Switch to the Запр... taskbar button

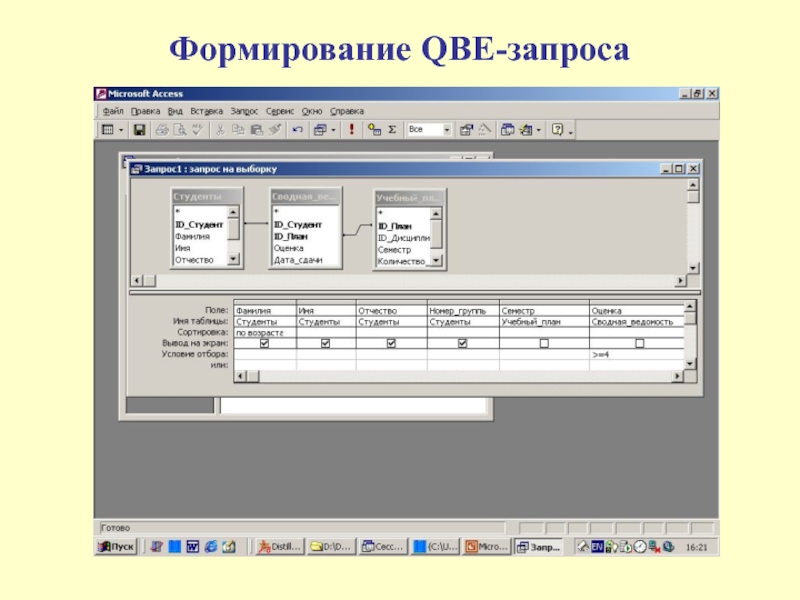(x=538, y=547)
